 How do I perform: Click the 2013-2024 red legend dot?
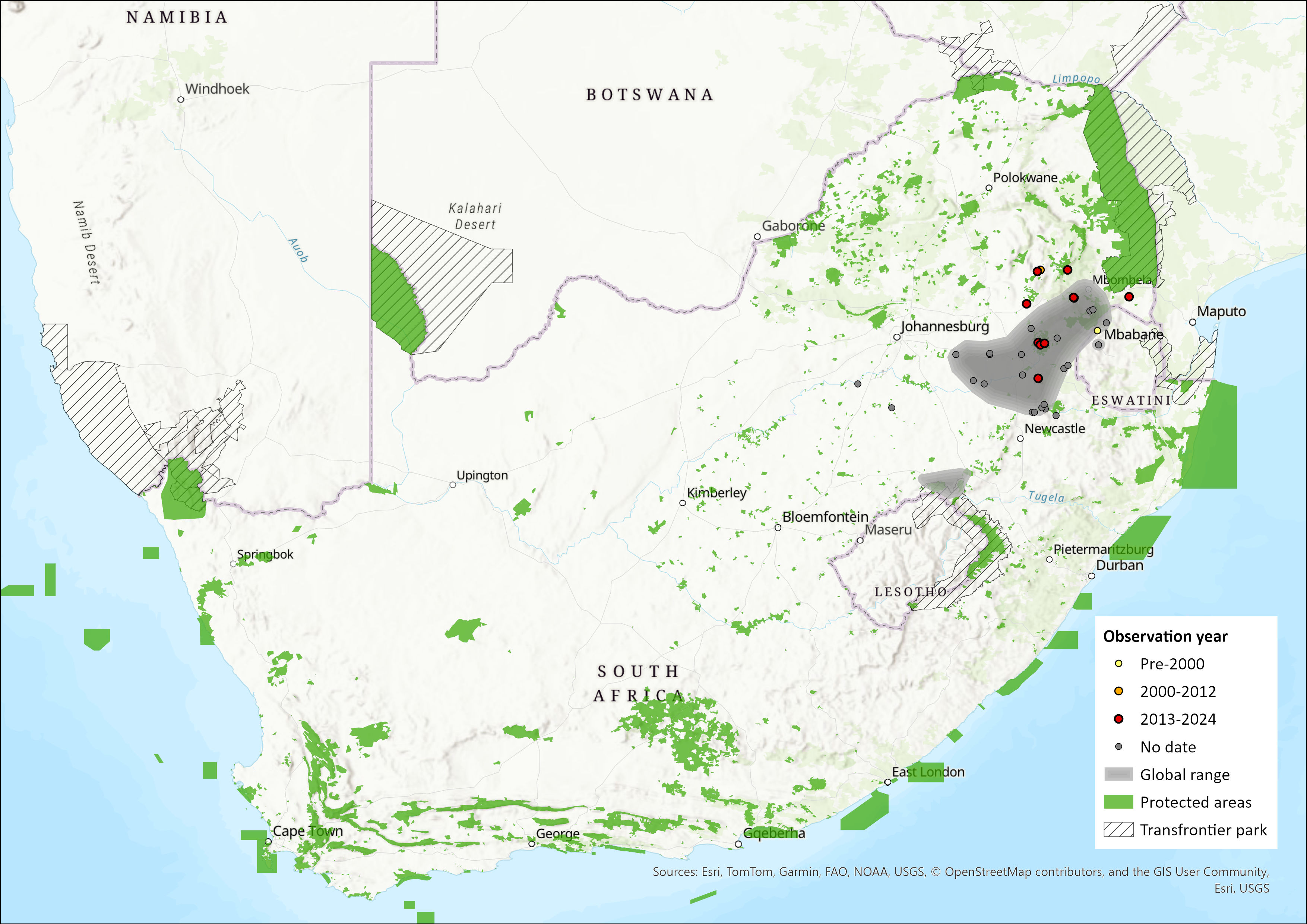coord(1118,719)
